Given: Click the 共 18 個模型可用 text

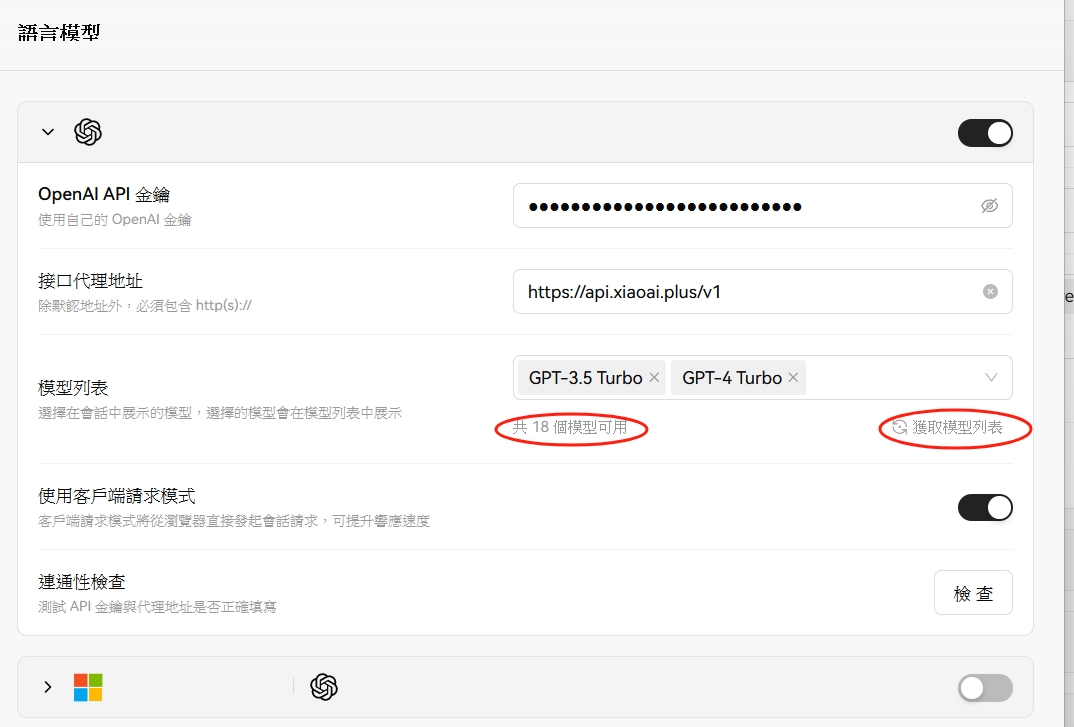Looking at the screenshot, I should (570, 428).
